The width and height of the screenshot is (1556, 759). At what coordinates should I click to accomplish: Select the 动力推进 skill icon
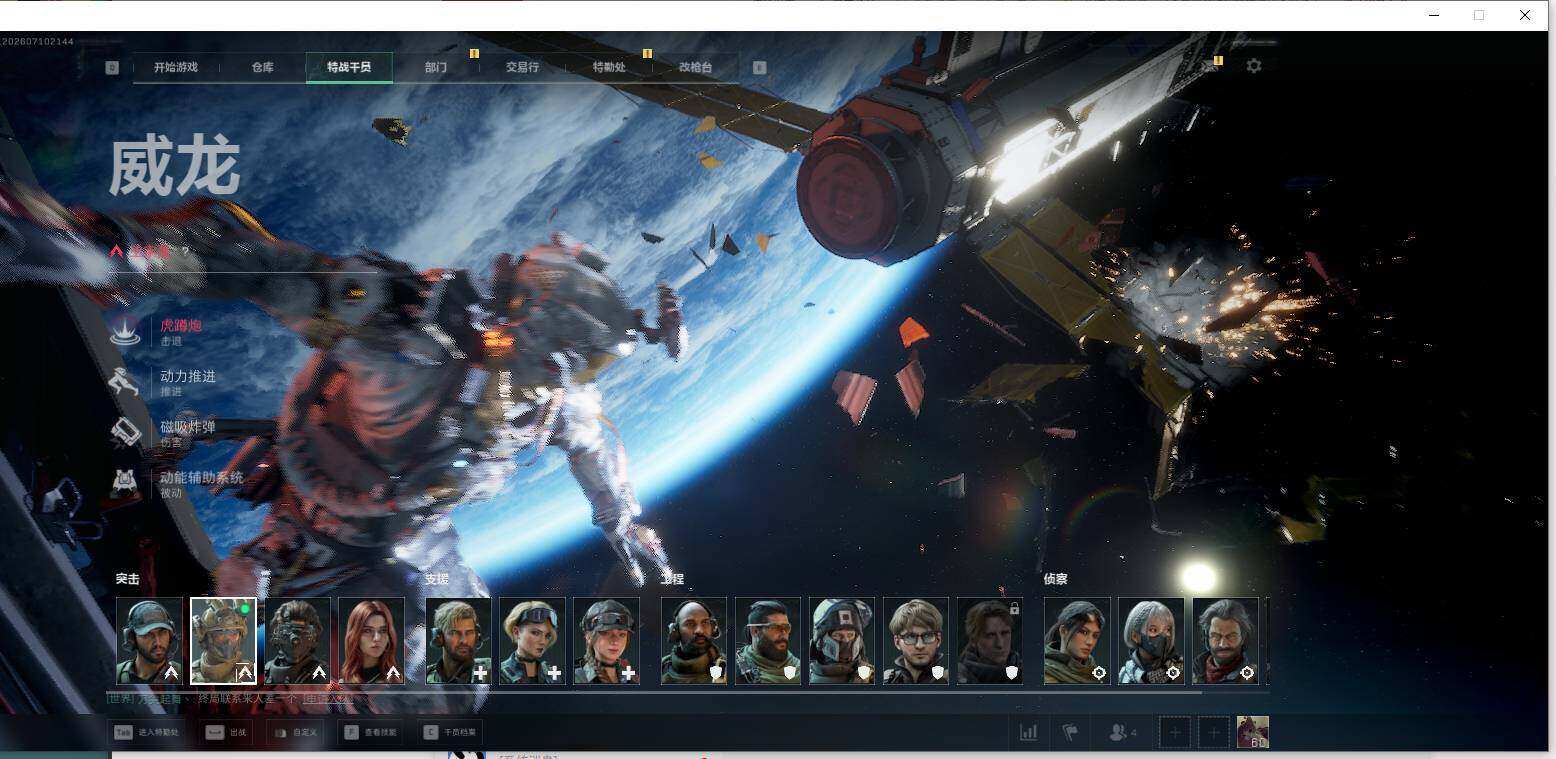125,382
